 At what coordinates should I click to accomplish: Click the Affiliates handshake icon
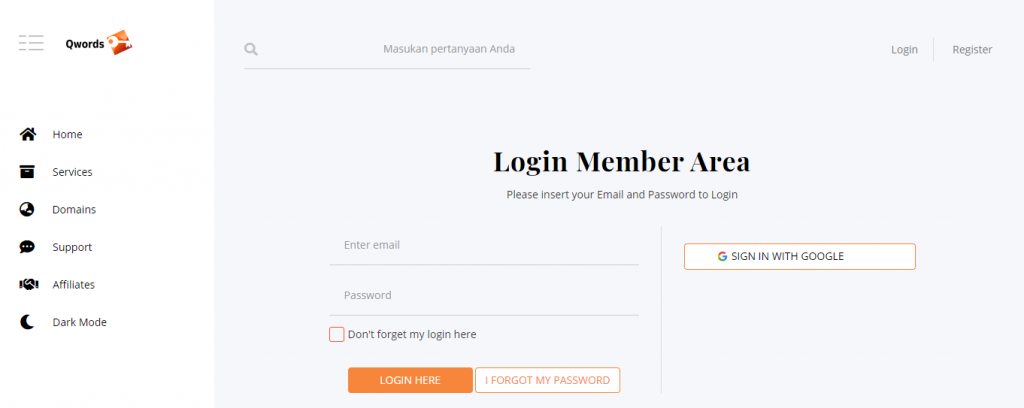coord(28,284)
